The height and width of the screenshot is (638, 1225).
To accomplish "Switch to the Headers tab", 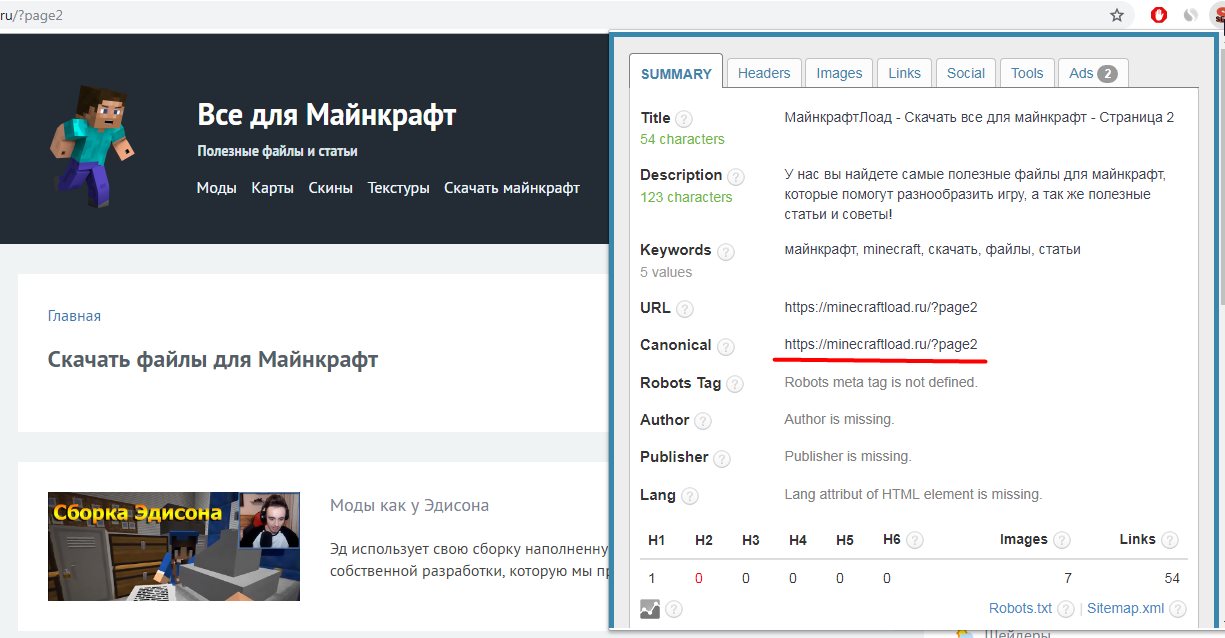I will click(764, 73).
